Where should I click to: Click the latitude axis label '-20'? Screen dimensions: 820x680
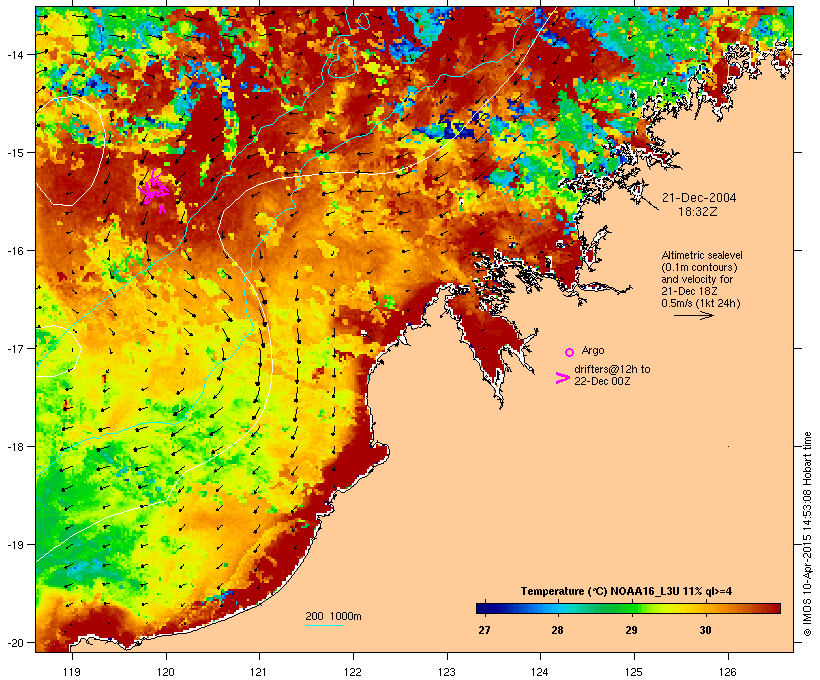(x=14, y=643)
